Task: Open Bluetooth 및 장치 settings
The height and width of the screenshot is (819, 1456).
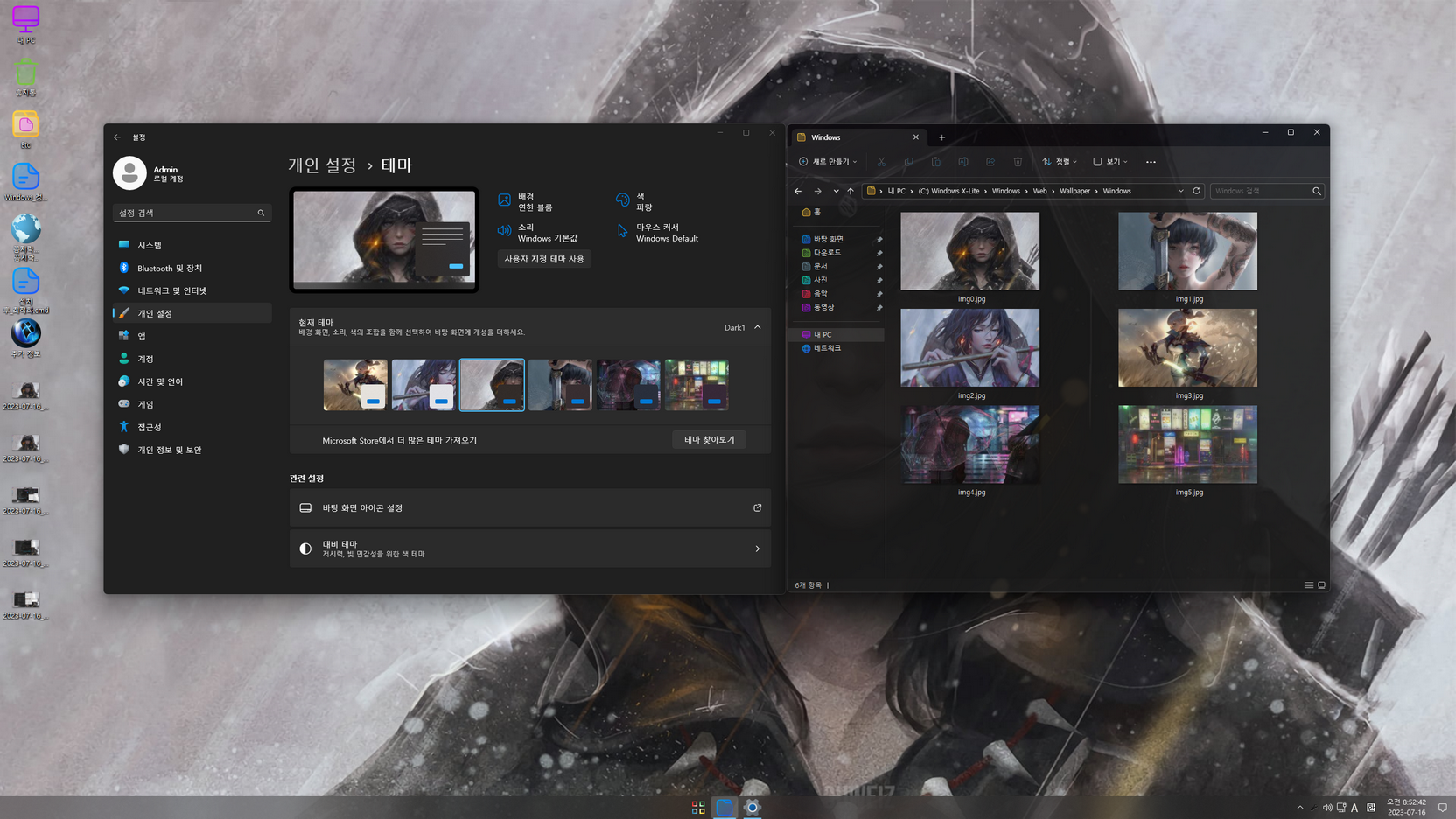Action: [192, 268]
